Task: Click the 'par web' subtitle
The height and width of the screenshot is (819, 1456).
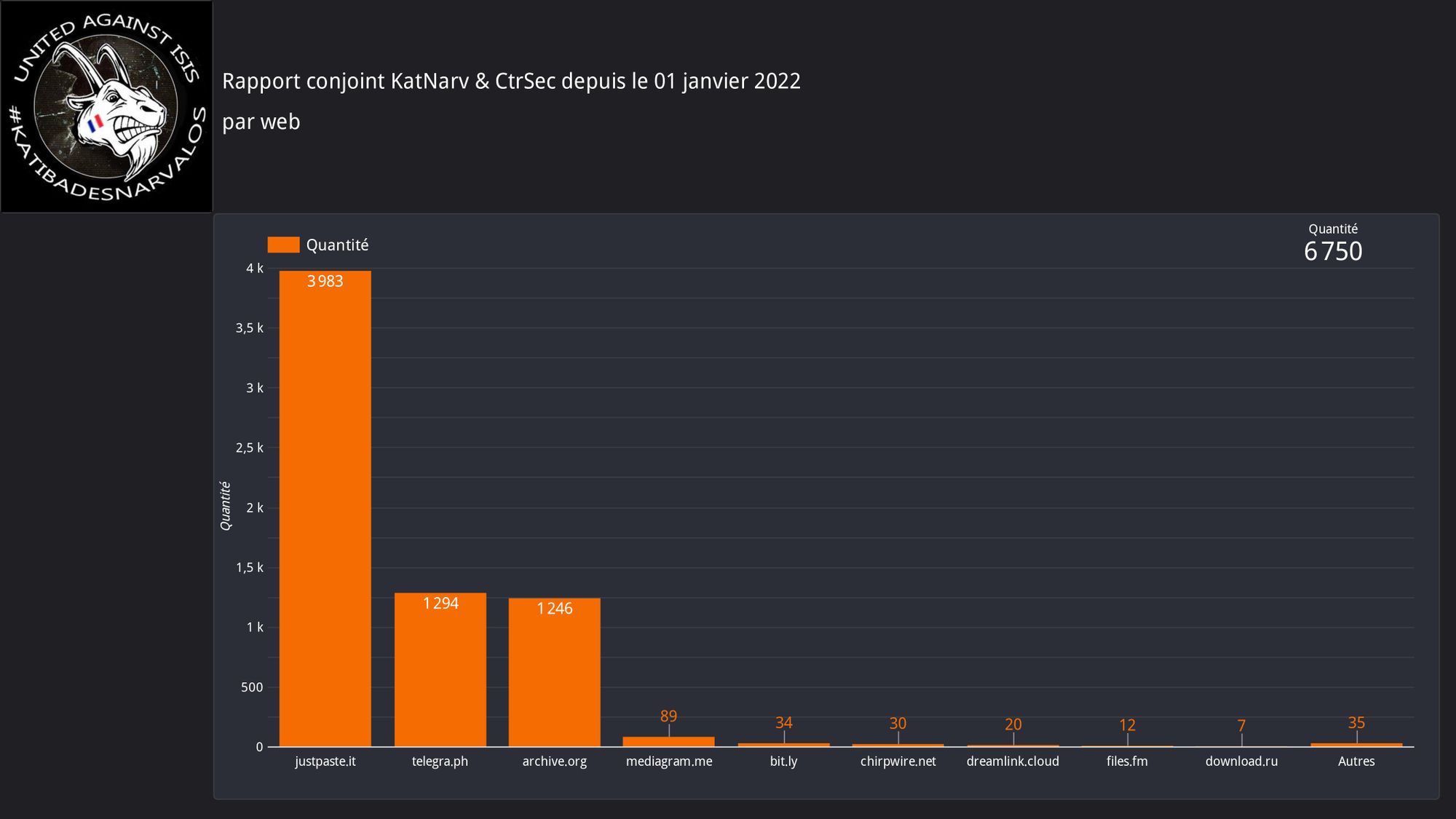Action: pyautogui.click(x=261, y=122)
